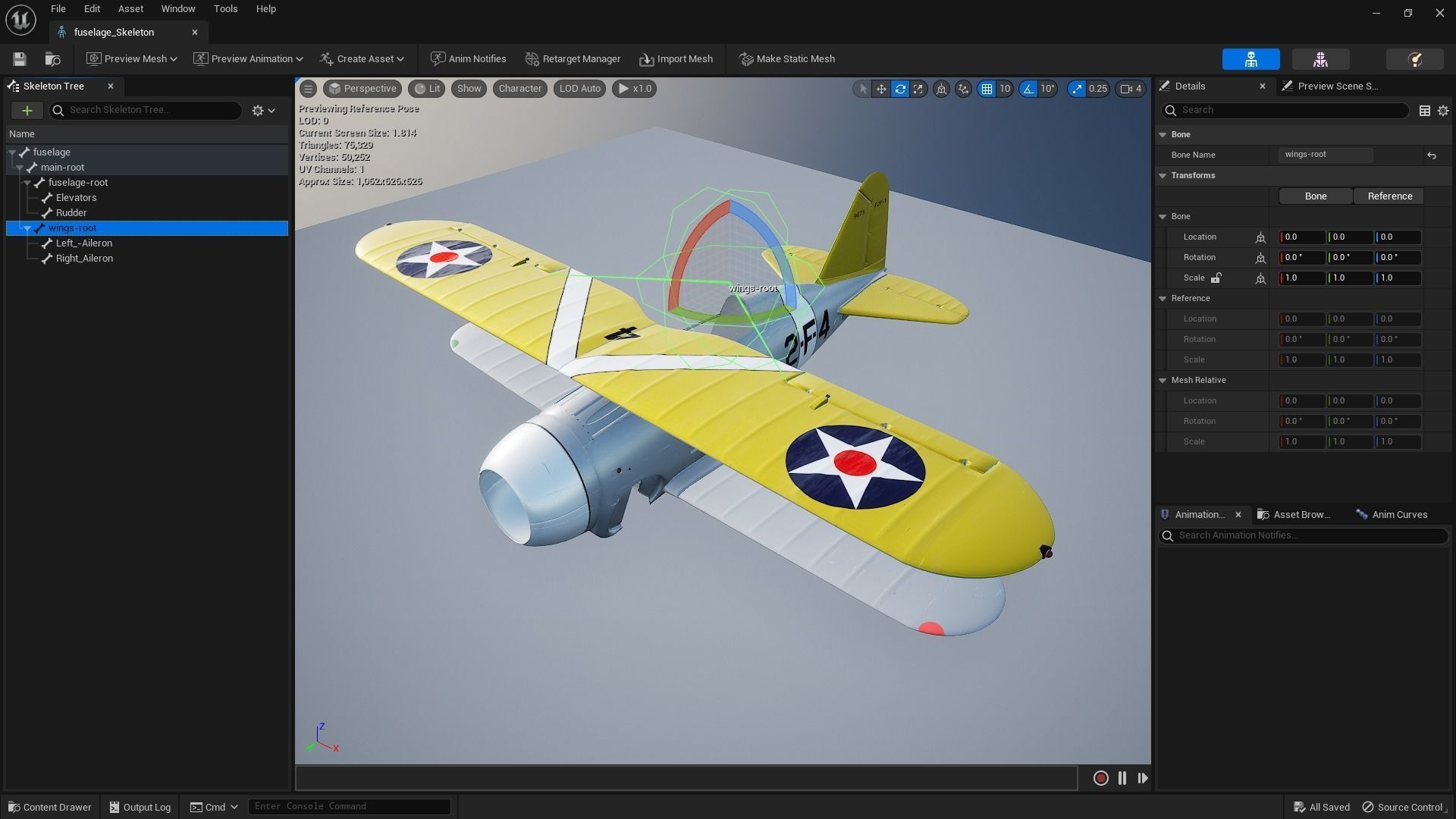The width and height of the screenshot is (1456, 819).
Task: Click Scale row retarget option icon
Action: [x=1260, y=278]
